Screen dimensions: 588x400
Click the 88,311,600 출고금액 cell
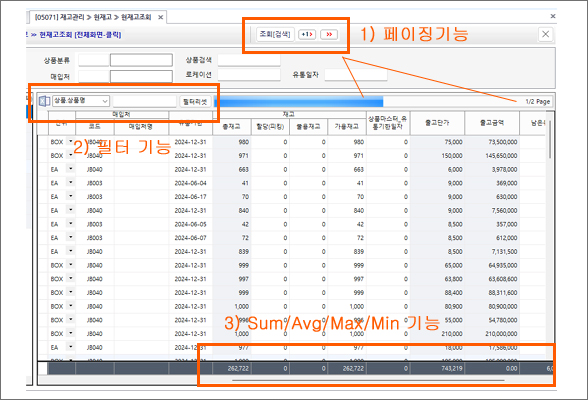click(492, 293)
